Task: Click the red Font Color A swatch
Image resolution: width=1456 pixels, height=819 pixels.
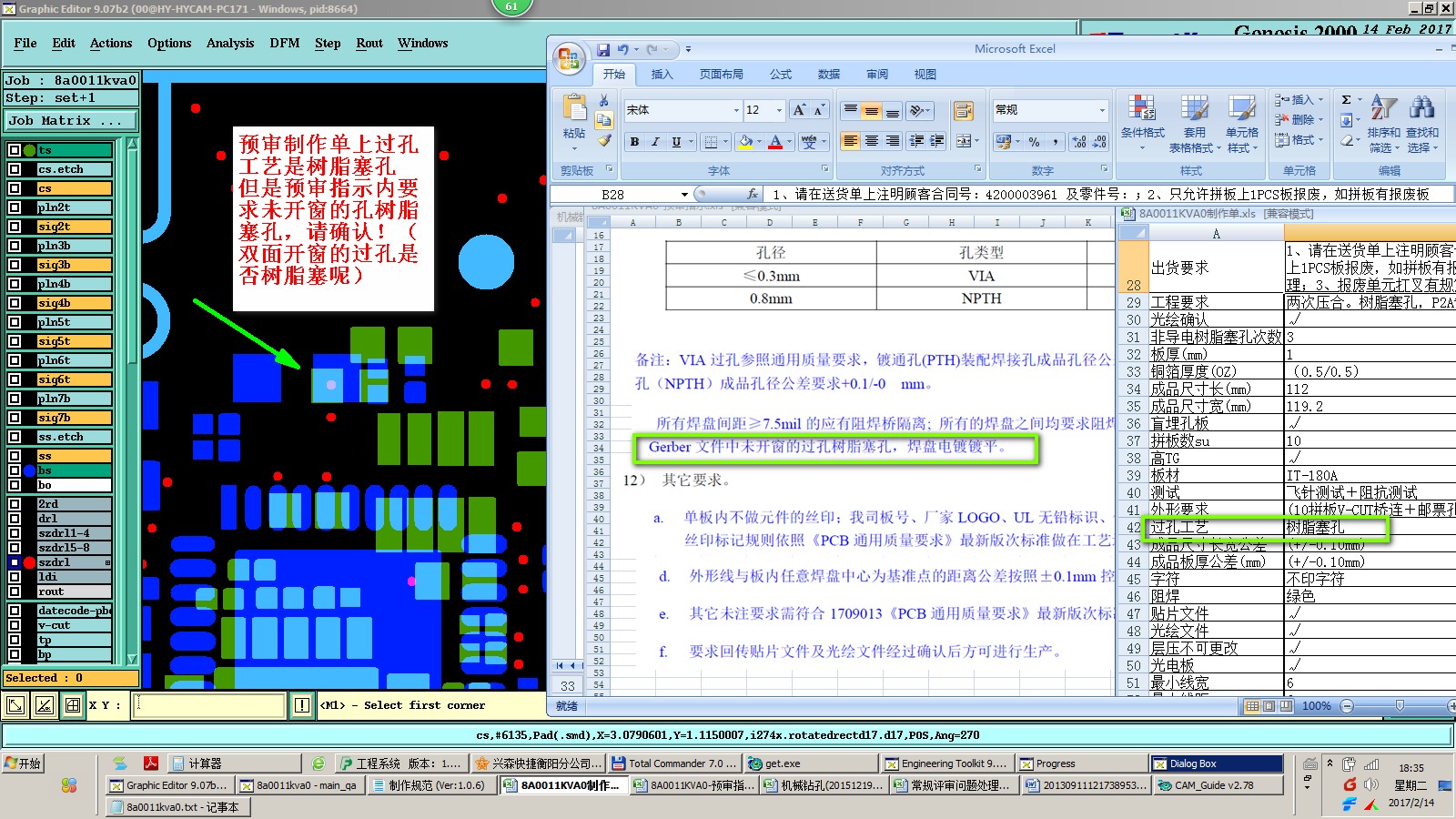Action: [775, 142]
